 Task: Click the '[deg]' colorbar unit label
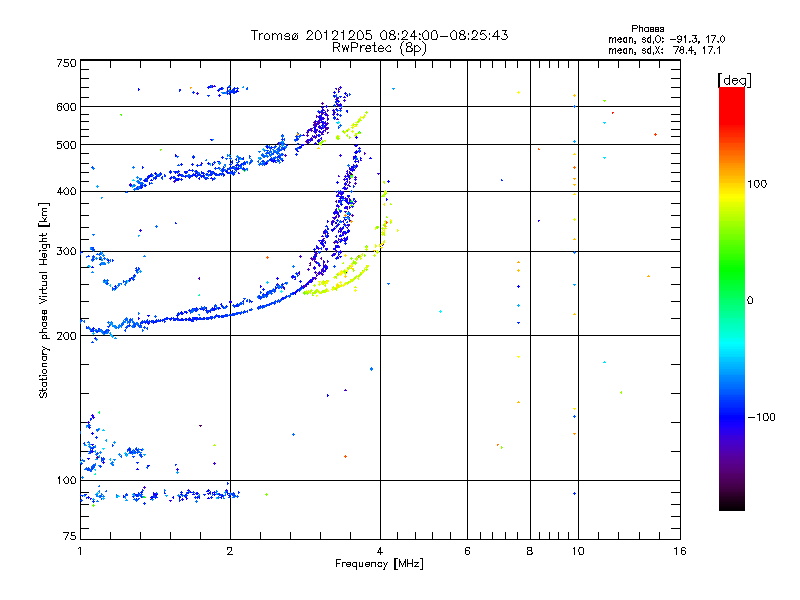coord(734,80)
